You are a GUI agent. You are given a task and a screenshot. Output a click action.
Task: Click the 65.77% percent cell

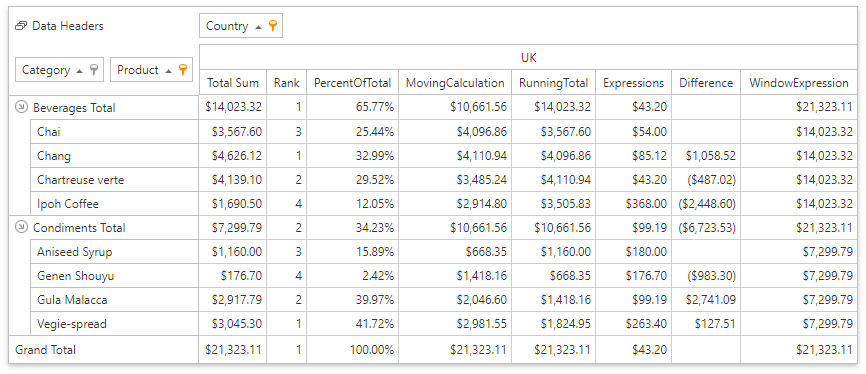[x=352, y=108]
